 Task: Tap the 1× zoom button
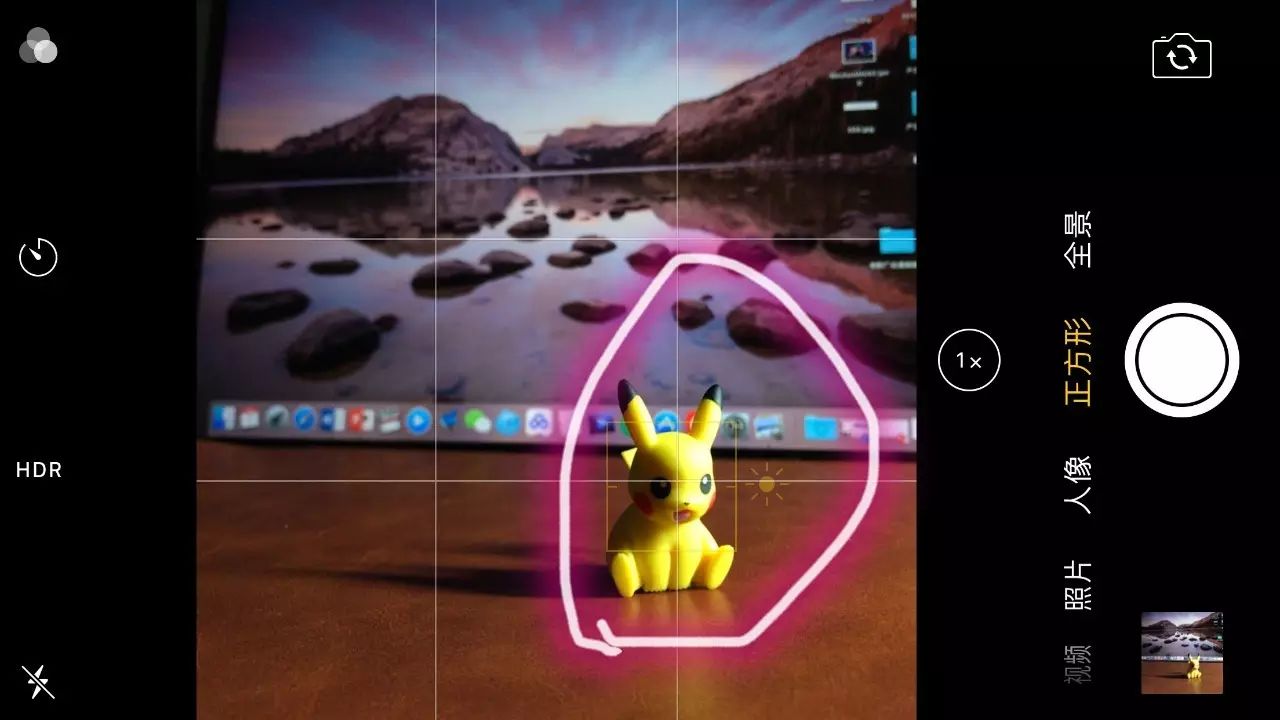click(x=969, y=361)
